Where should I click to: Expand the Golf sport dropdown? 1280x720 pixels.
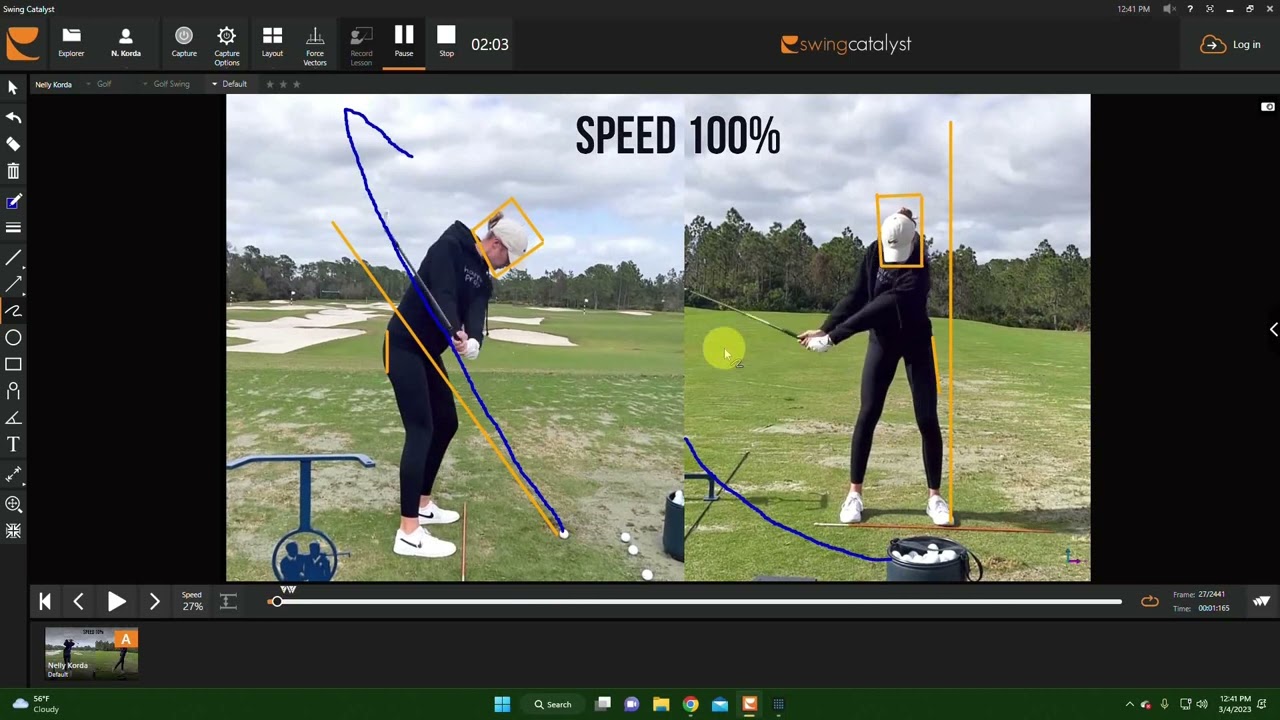pyautogui.click(x=99, y=84)
